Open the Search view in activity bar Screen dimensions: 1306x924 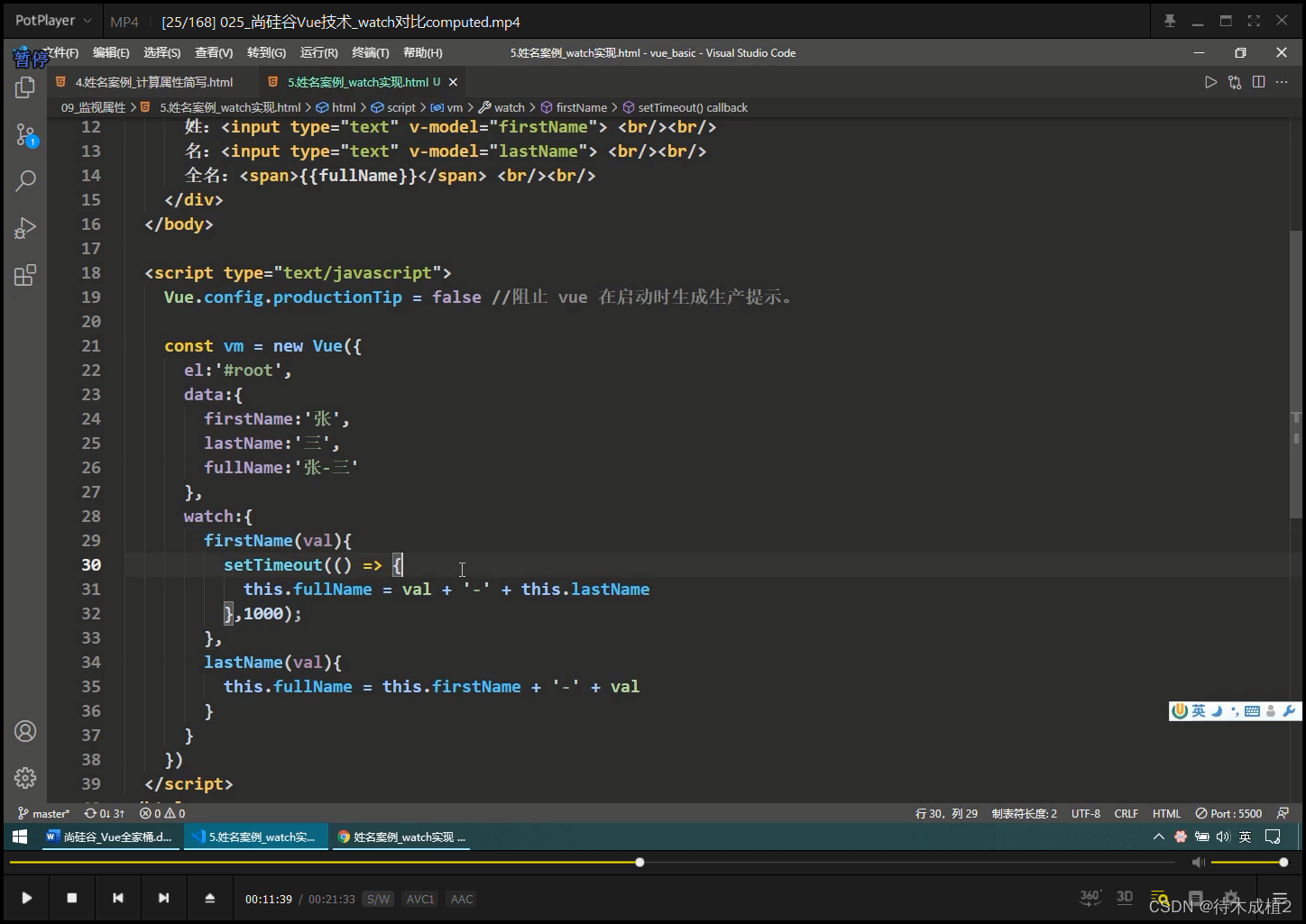(25, 181)
